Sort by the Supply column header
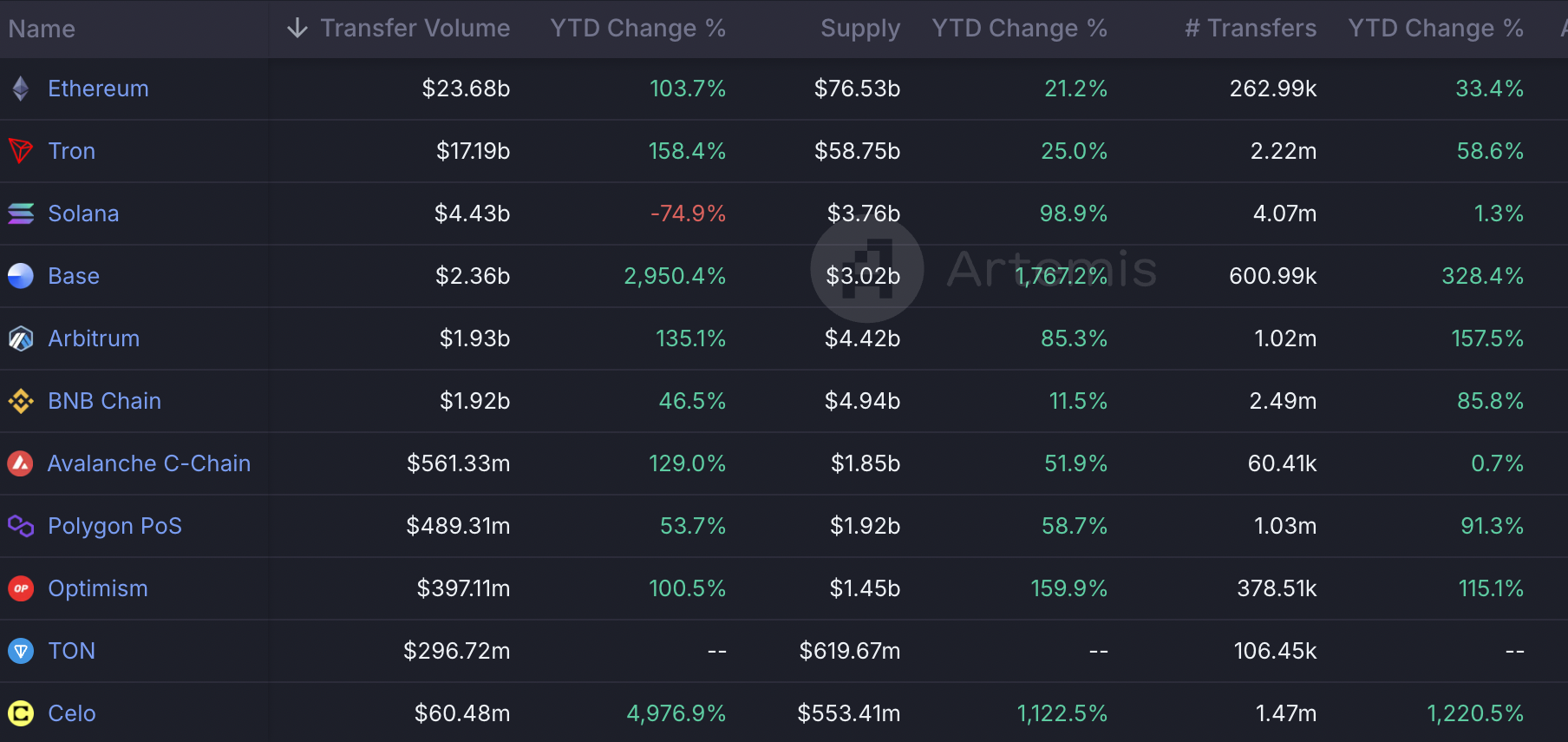The image size is (1568, 742). [x=859, y=29]
